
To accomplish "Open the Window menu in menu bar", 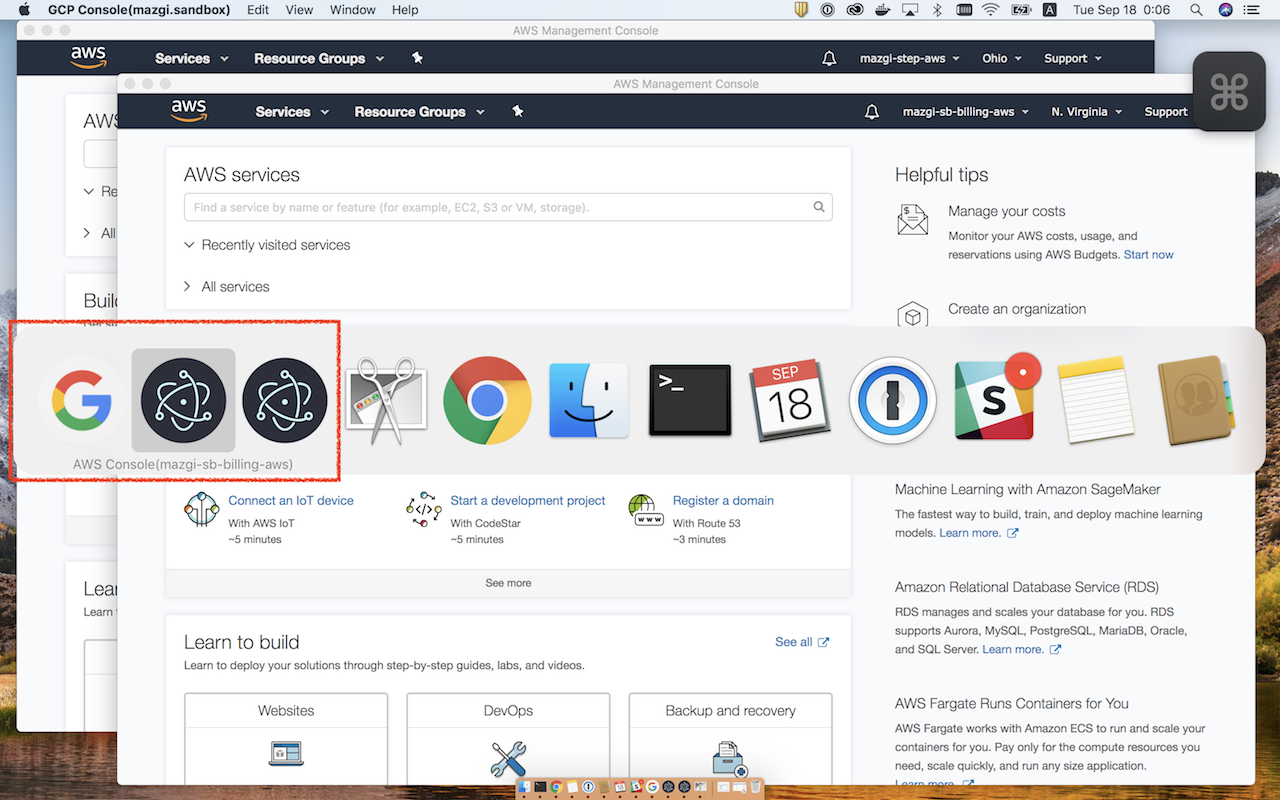I will pos(352,10).
